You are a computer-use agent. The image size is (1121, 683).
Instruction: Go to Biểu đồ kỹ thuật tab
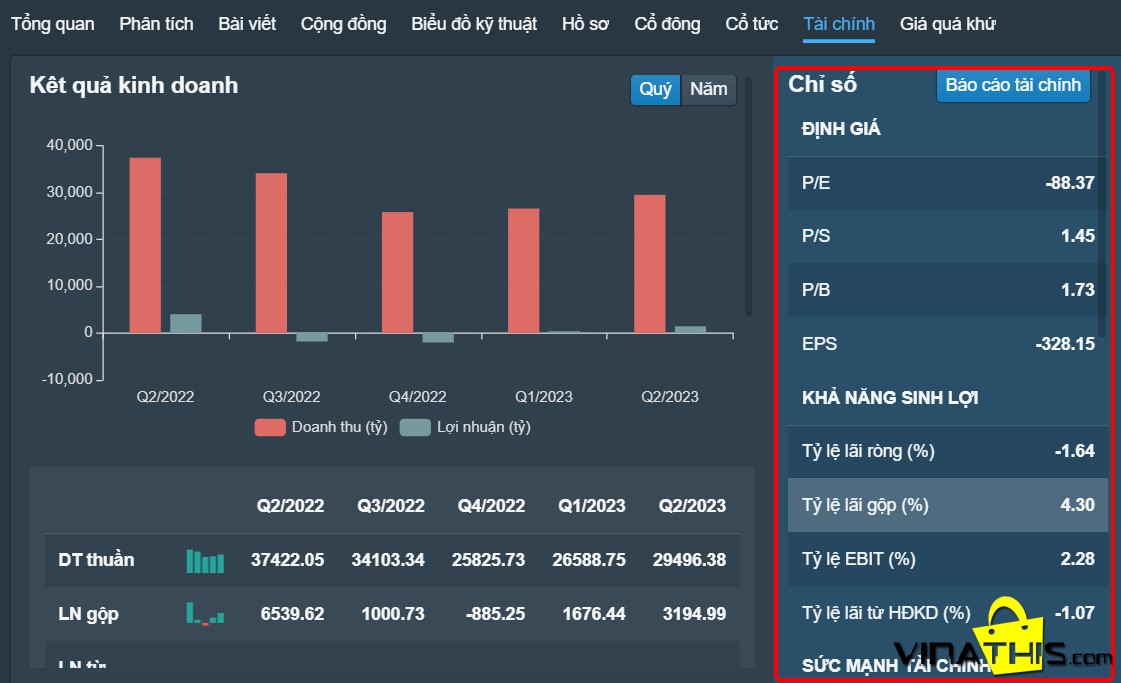tap(474, 24)
